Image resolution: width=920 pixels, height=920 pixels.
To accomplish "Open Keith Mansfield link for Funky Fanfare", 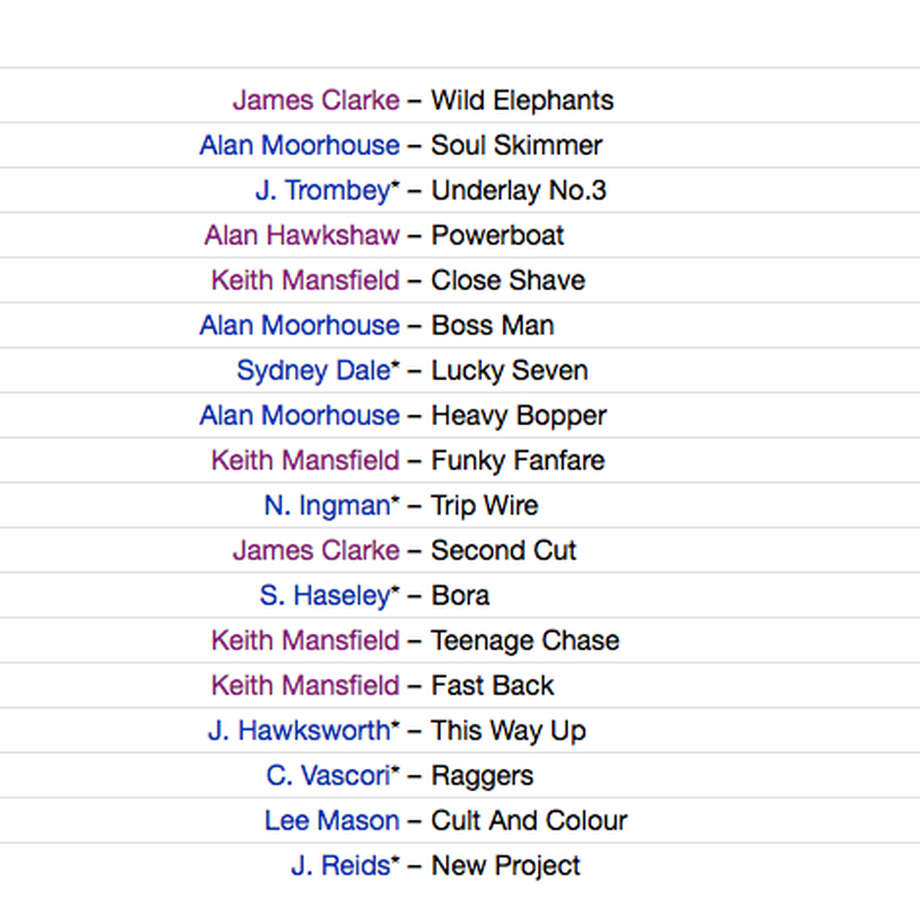I will (306, 461).
